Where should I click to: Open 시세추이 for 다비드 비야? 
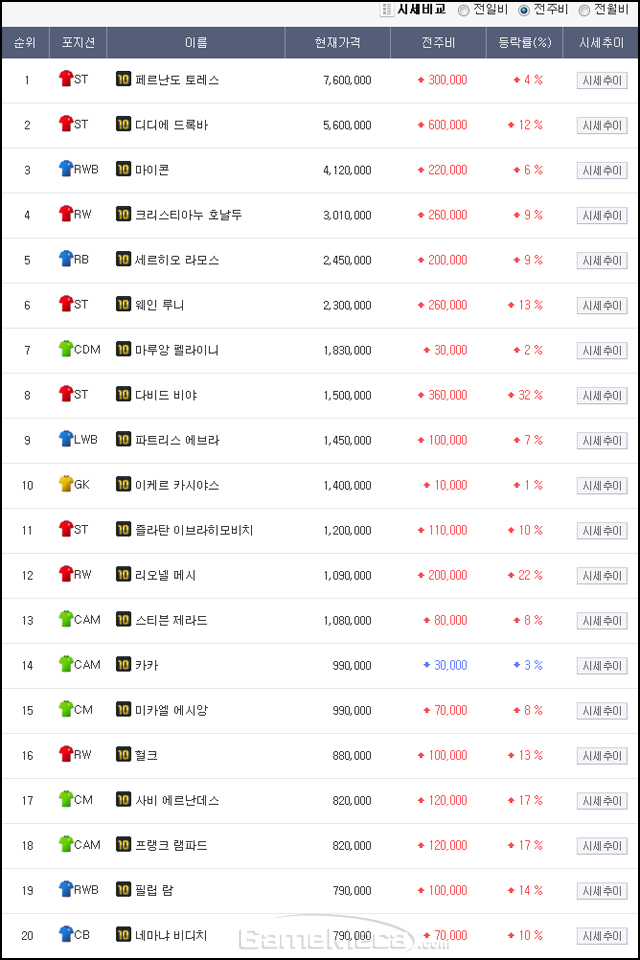point(602,396)
